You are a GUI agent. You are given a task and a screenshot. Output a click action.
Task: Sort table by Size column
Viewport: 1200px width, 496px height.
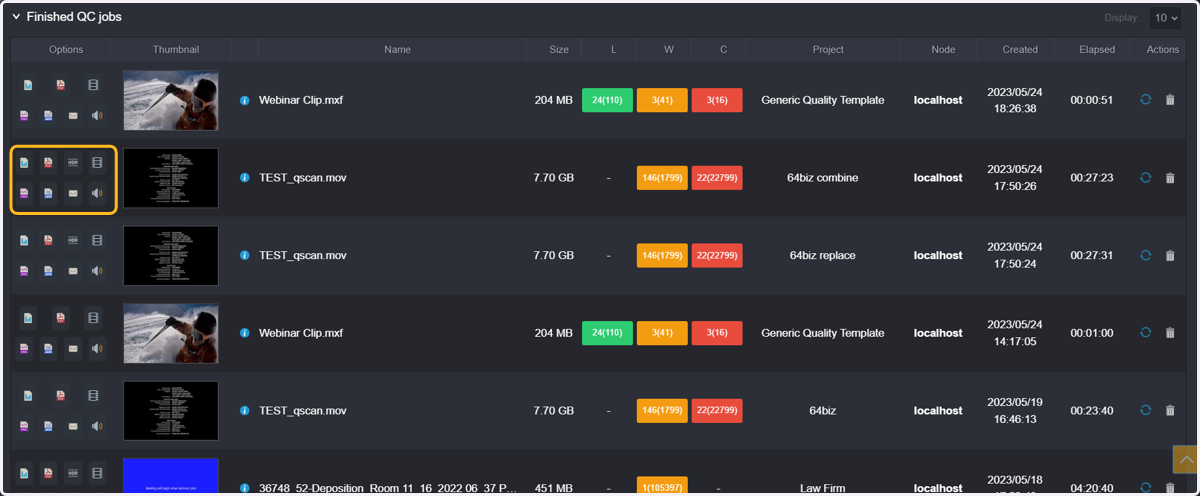[559, 49]
